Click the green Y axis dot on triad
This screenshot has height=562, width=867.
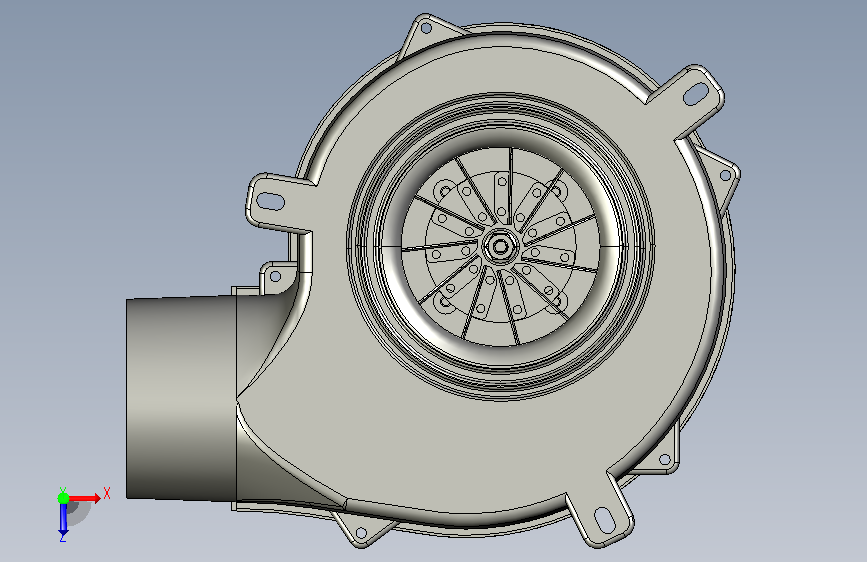click(x=63, y=498)
